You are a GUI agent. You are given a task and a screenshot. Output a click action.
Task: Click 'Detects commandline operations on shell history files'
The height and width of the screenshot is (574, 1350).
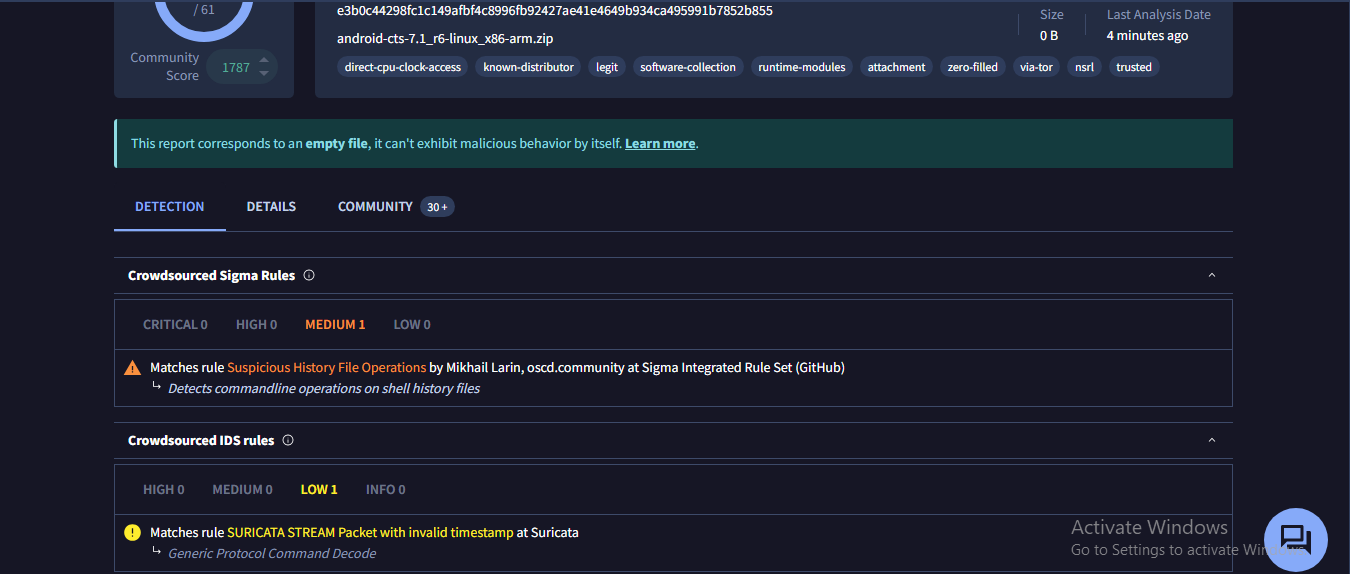[324, 389]
